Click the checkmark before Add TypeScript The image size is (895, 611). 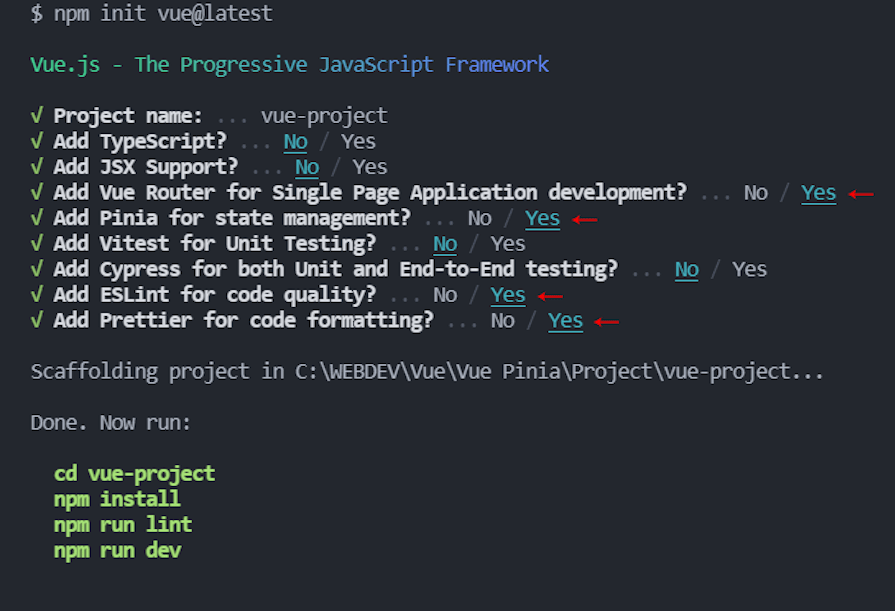tap(37, 141)
